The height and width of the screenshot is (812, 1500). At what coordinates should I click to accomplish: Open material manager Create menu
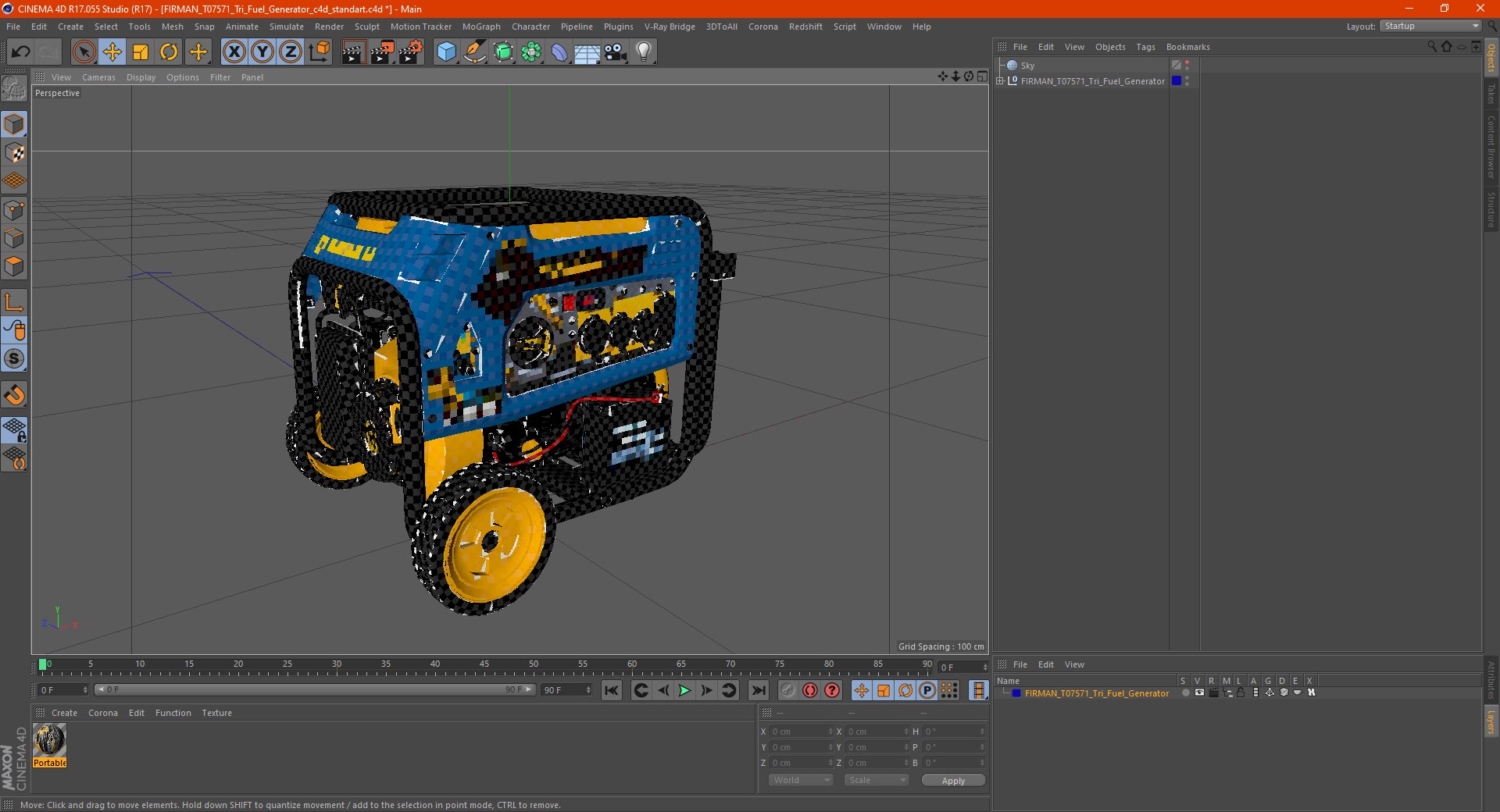coord(64,713)
